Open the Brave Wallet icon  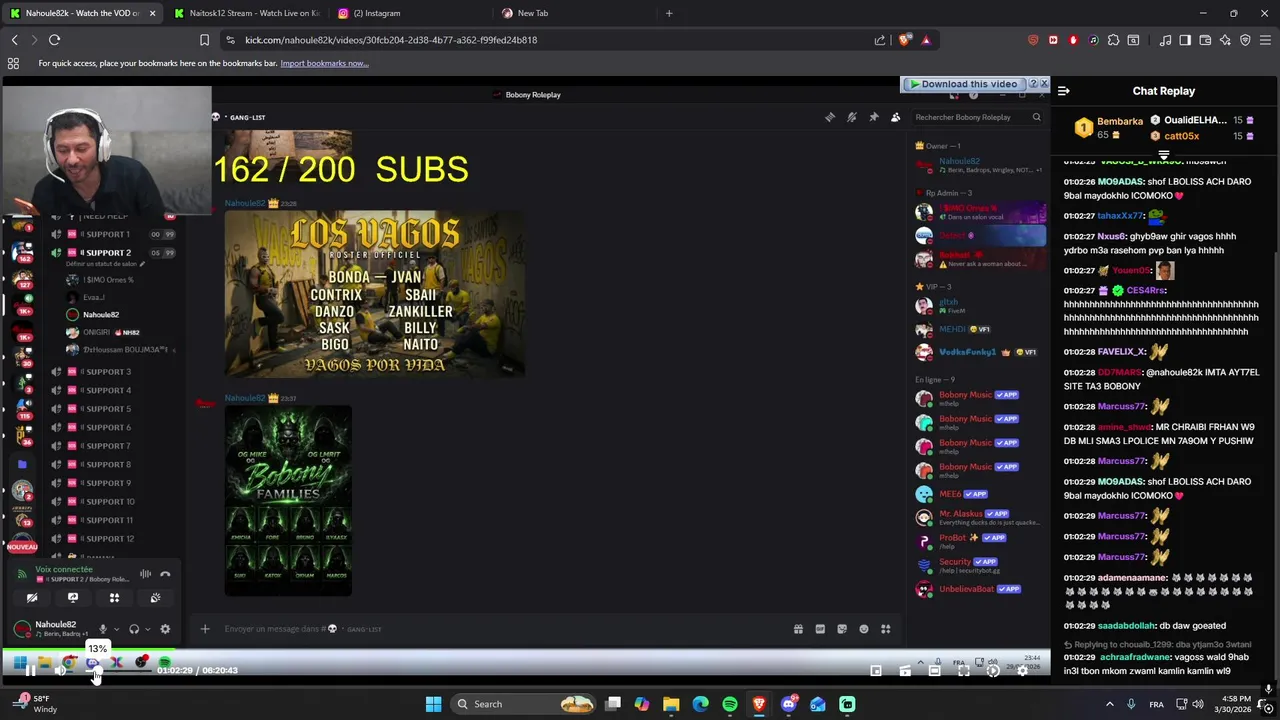pos(1205,40)
